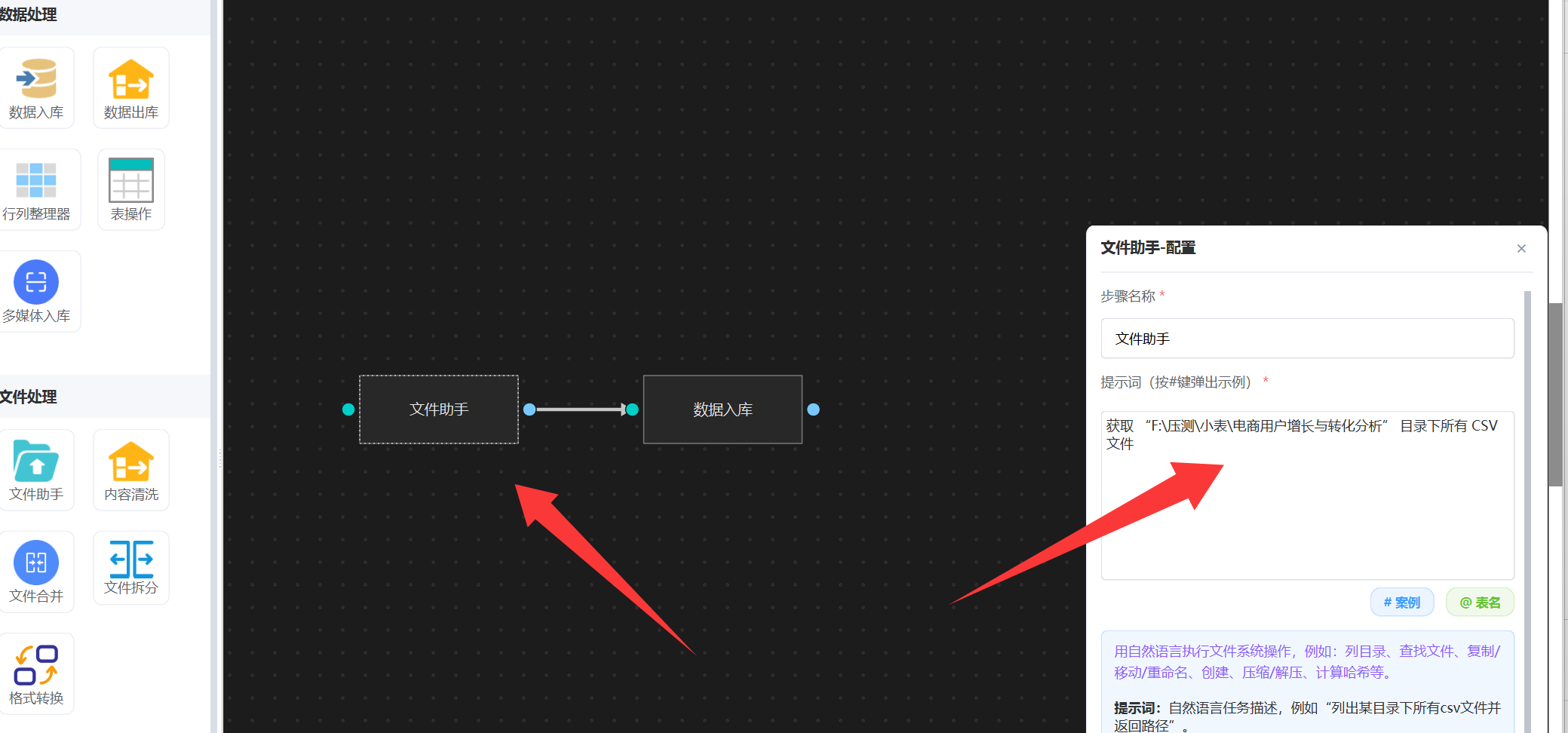Click the 文件合并 icon
Screen dimensions: 1568x733
(36, 563)
